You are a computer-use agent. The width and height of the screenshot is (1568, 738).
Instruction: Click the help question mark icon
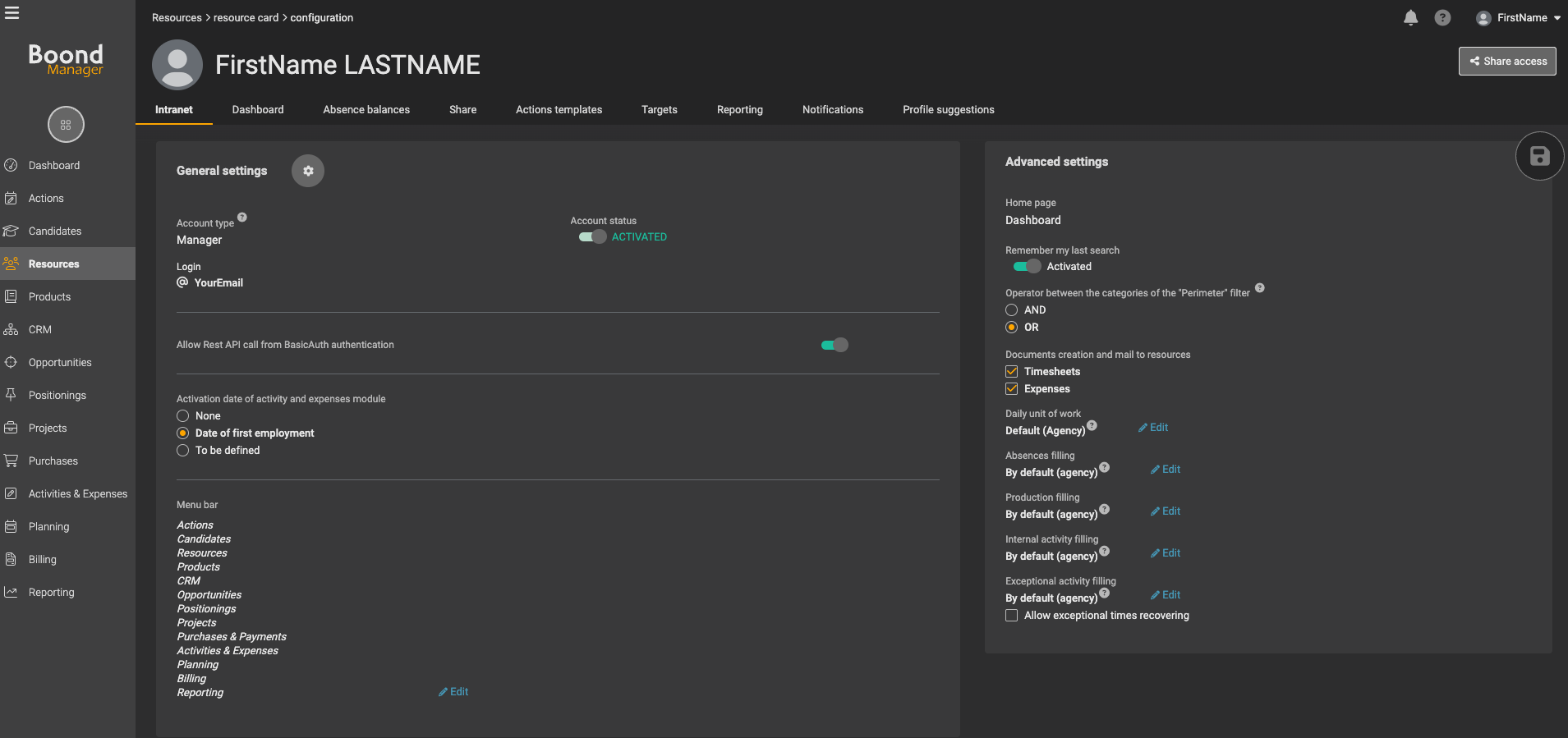[x=1442, y=18]
